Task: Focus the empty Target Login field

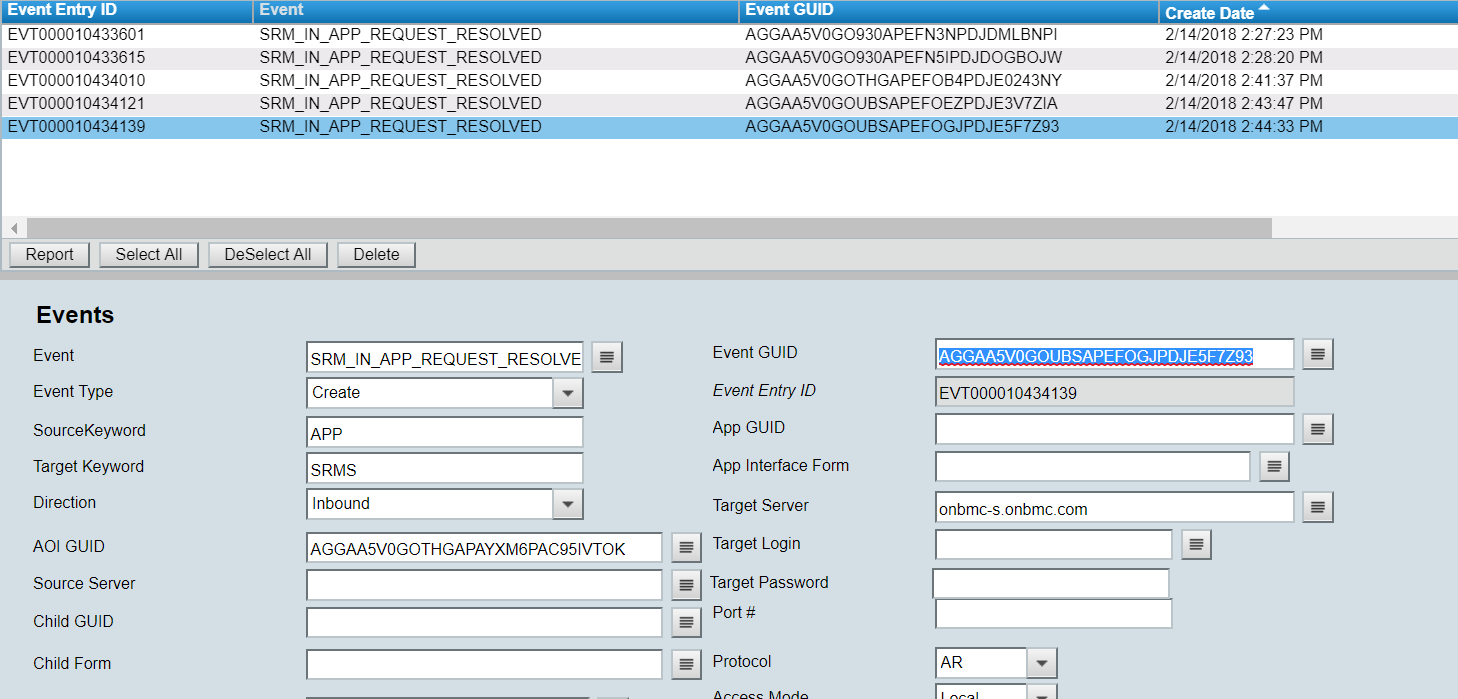Action: 1054,545
